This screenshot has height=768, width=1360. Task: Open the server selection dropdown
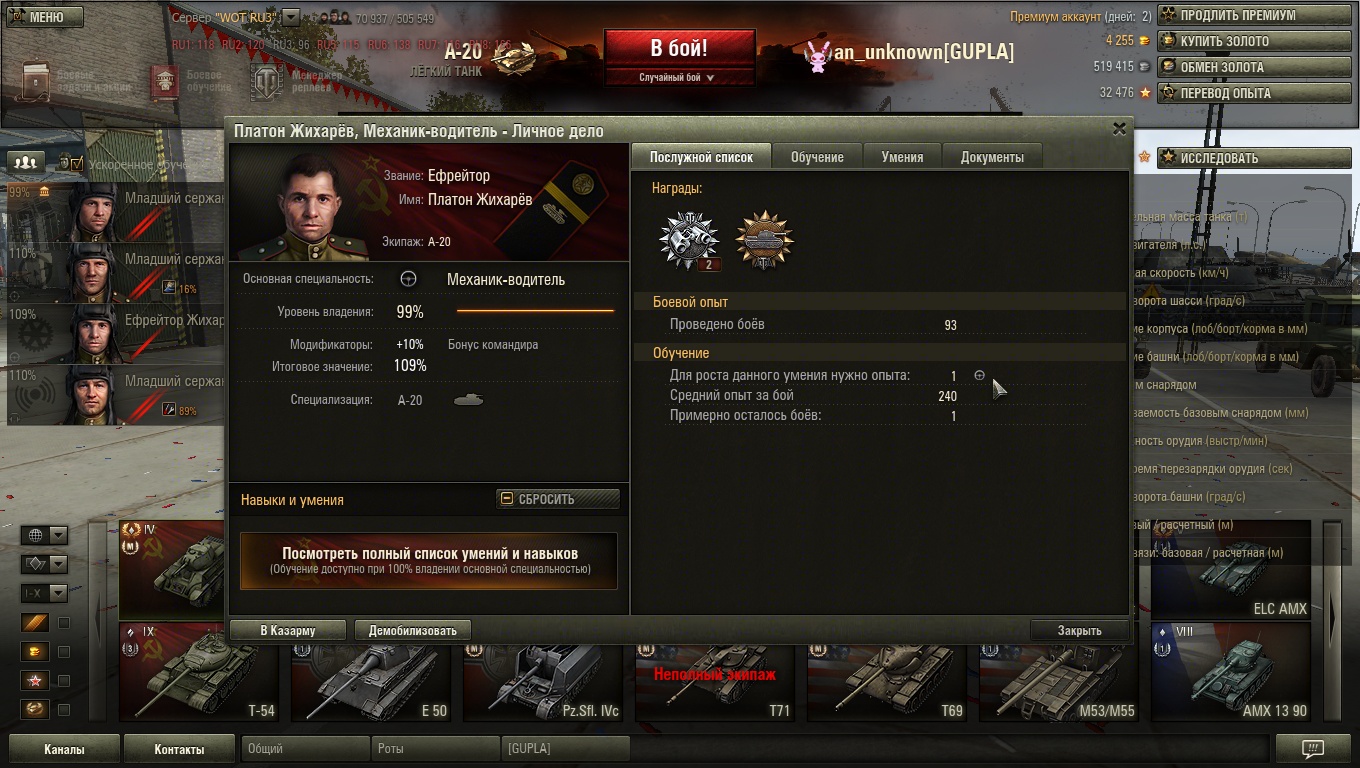[x=291, y=17]
